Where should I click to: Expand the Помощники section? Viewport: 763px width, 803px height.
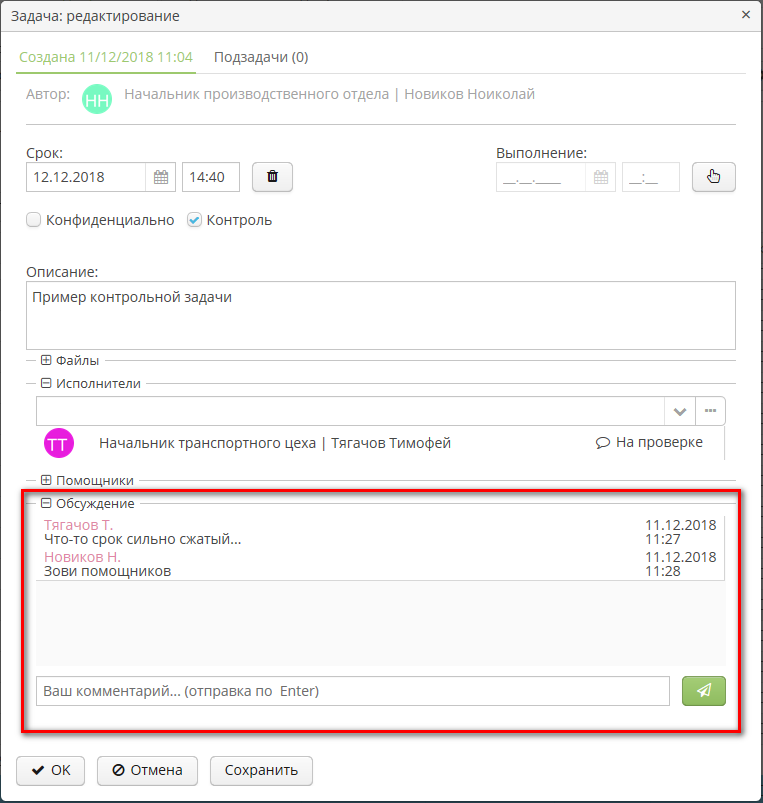click(x=46, y=480)
